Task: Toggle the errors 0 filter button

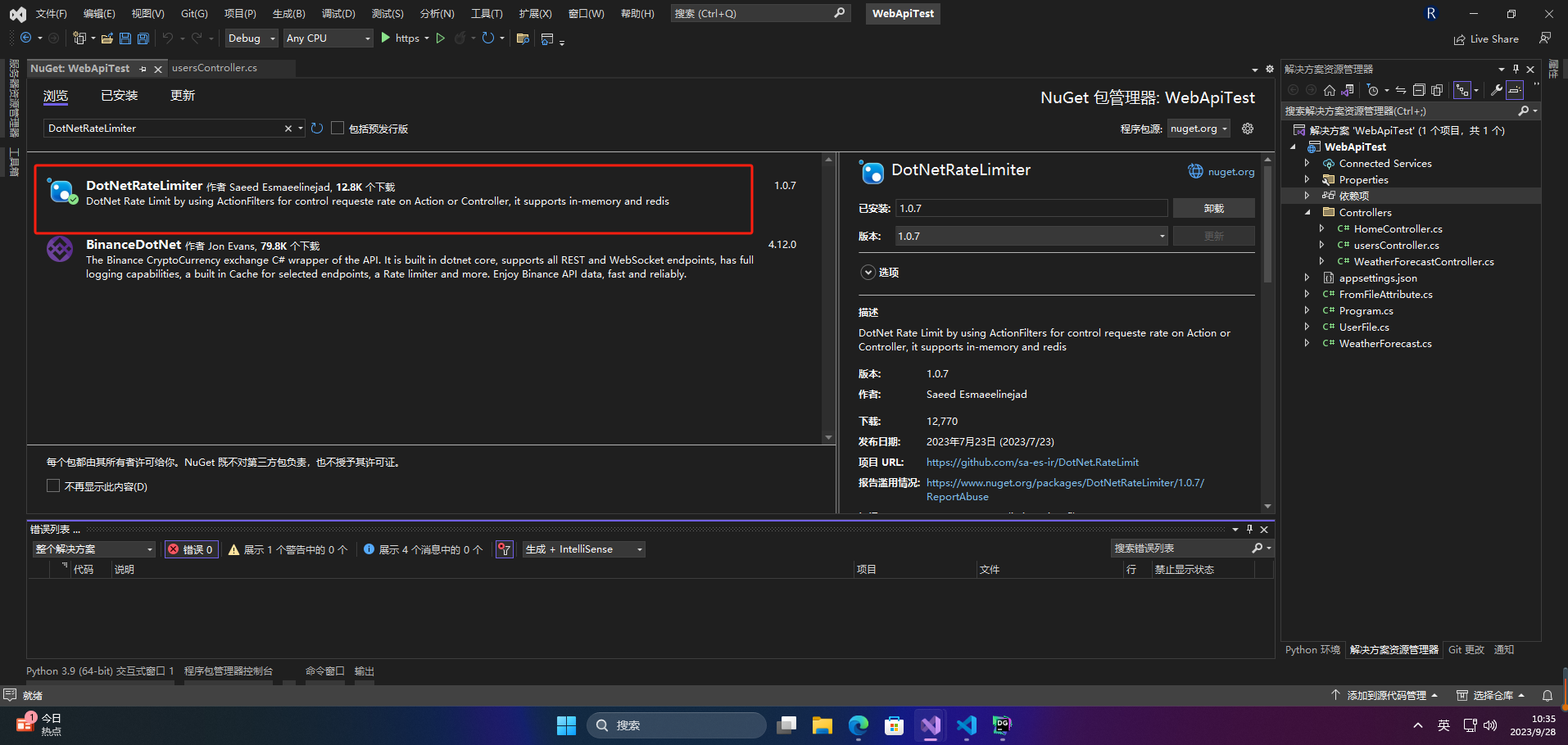Action: (x=192, y=549)
